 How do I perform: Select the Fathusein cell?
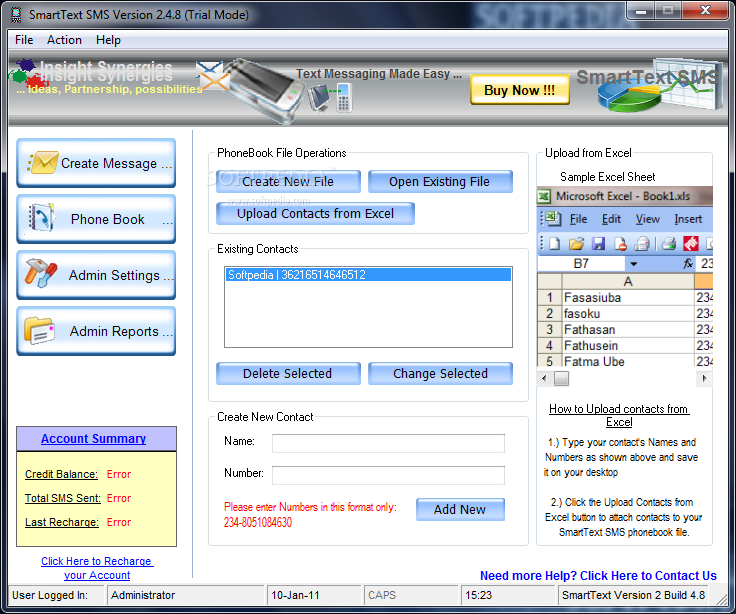coord(628,345)
